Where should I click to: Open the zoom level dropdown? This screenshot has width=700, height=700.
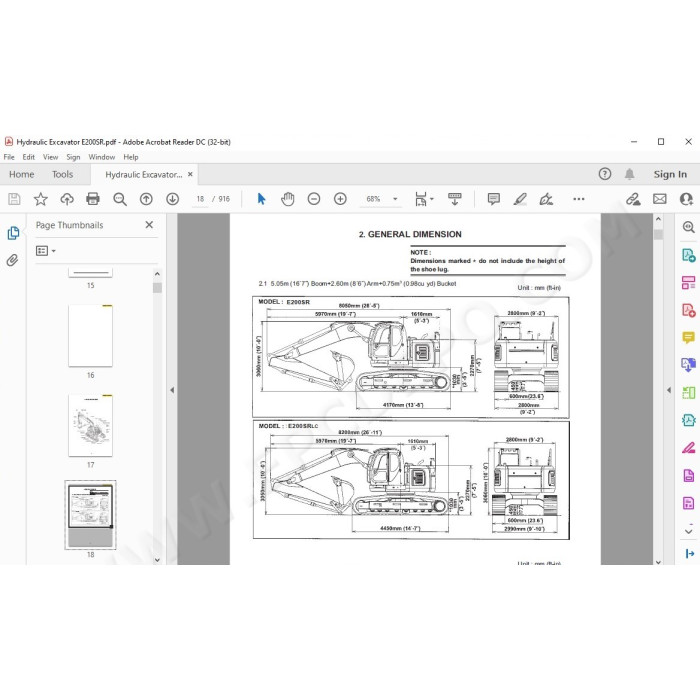coord(395,199)
